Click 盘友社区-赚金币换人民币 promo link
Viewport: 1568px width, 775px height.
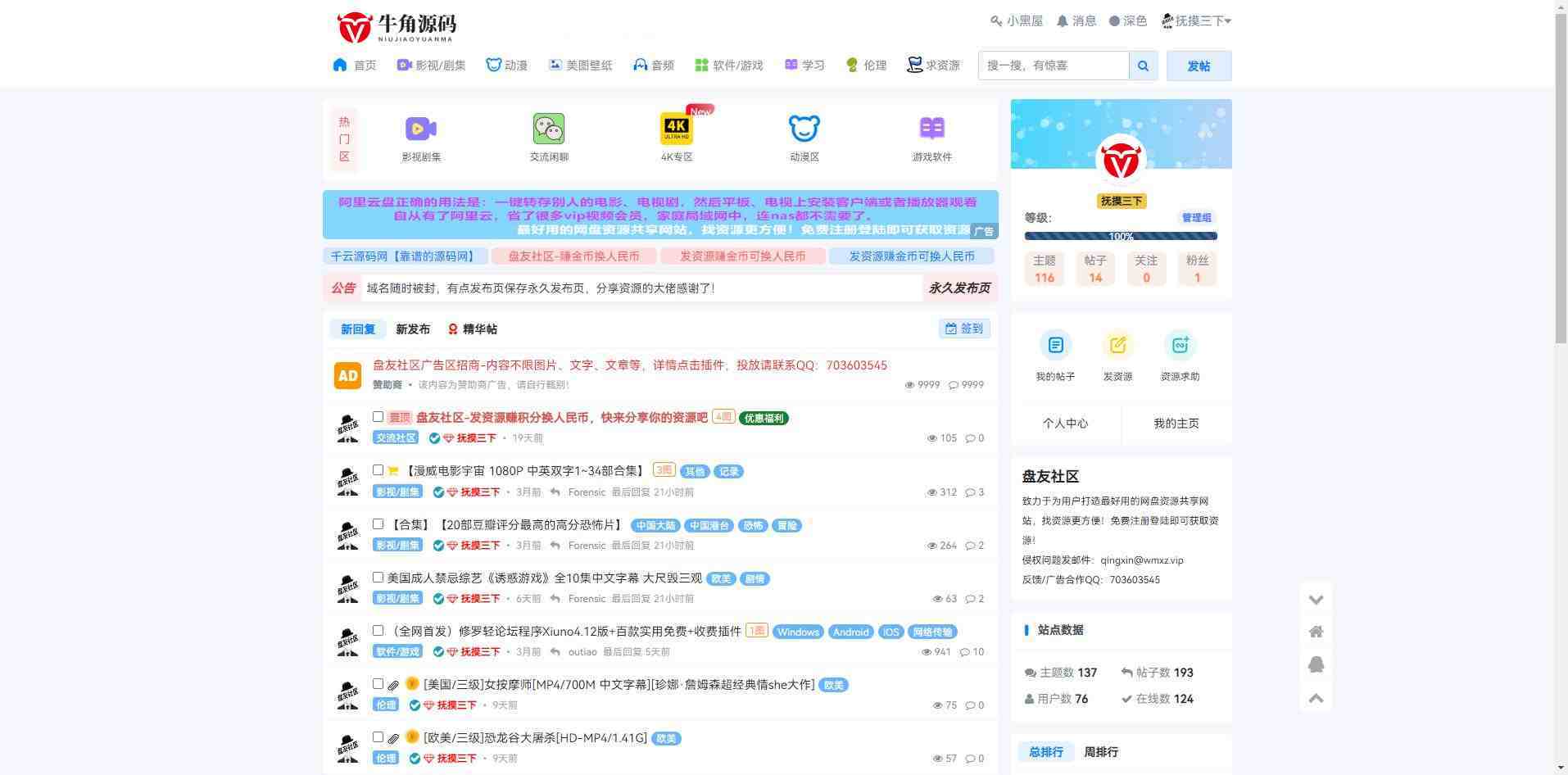[574, 256]
